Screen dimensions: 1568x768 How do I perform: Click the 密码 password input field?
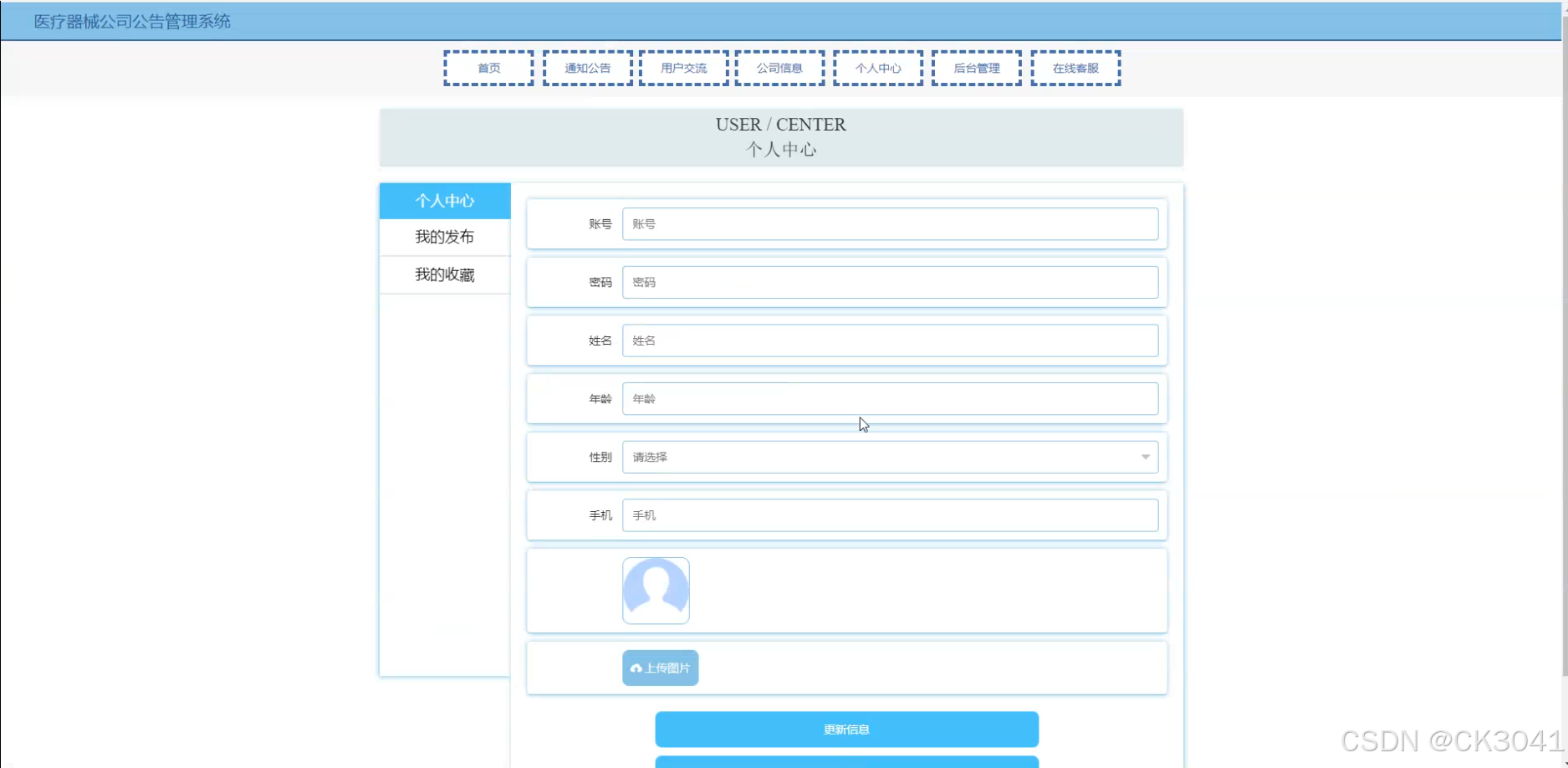tap(890, 282)
